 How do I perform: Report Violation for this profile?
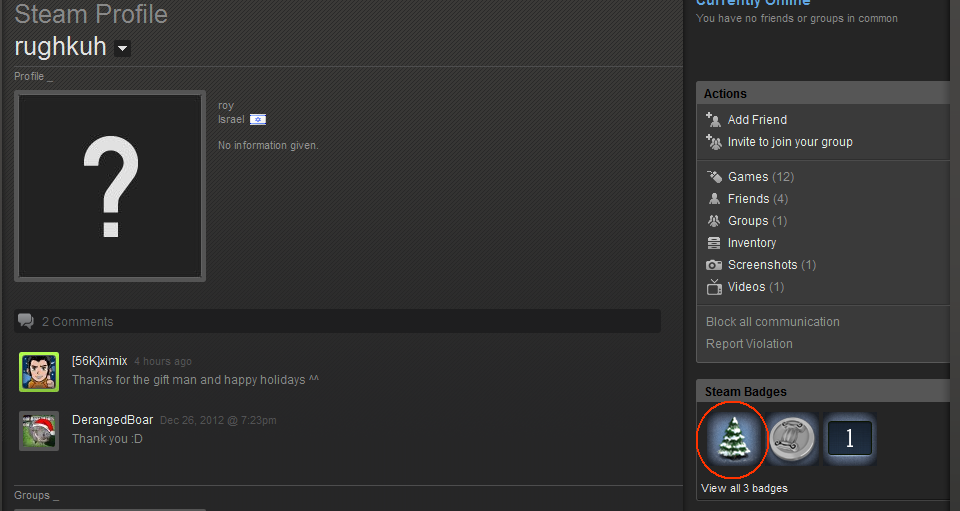(x=749, y=344)
